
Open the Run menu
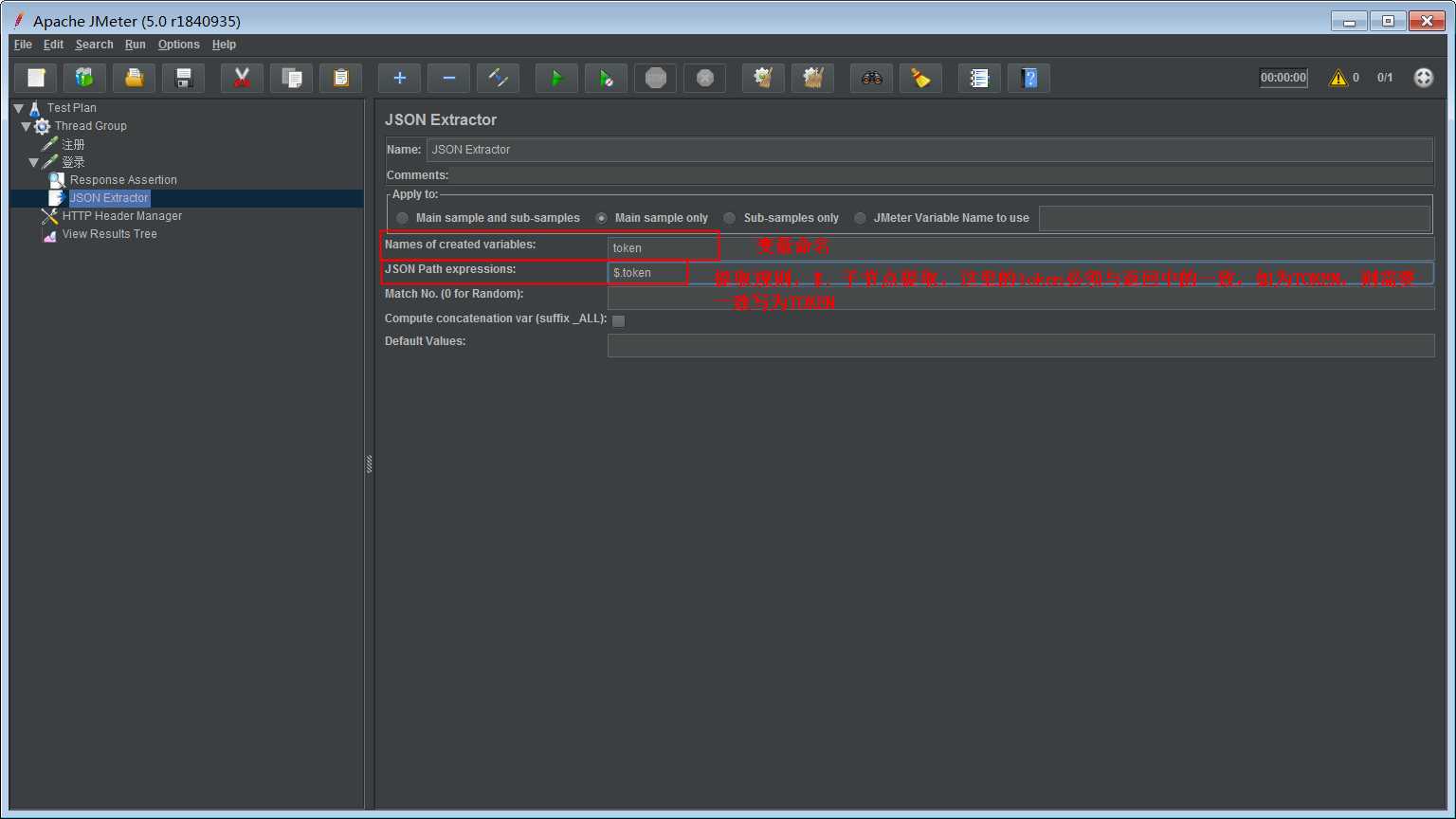pyautogui.click(x=136, y=45)
